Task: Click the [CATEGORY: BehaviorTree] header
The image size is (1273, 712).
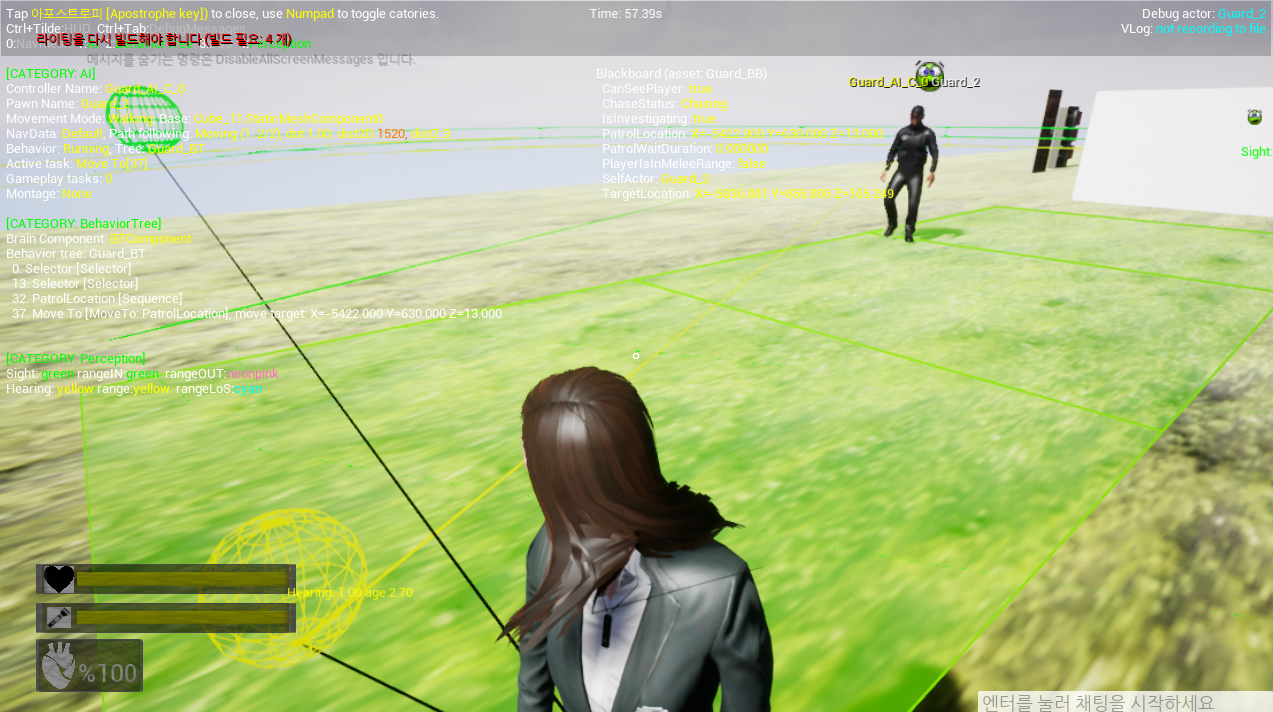Action: click(83, 224)
